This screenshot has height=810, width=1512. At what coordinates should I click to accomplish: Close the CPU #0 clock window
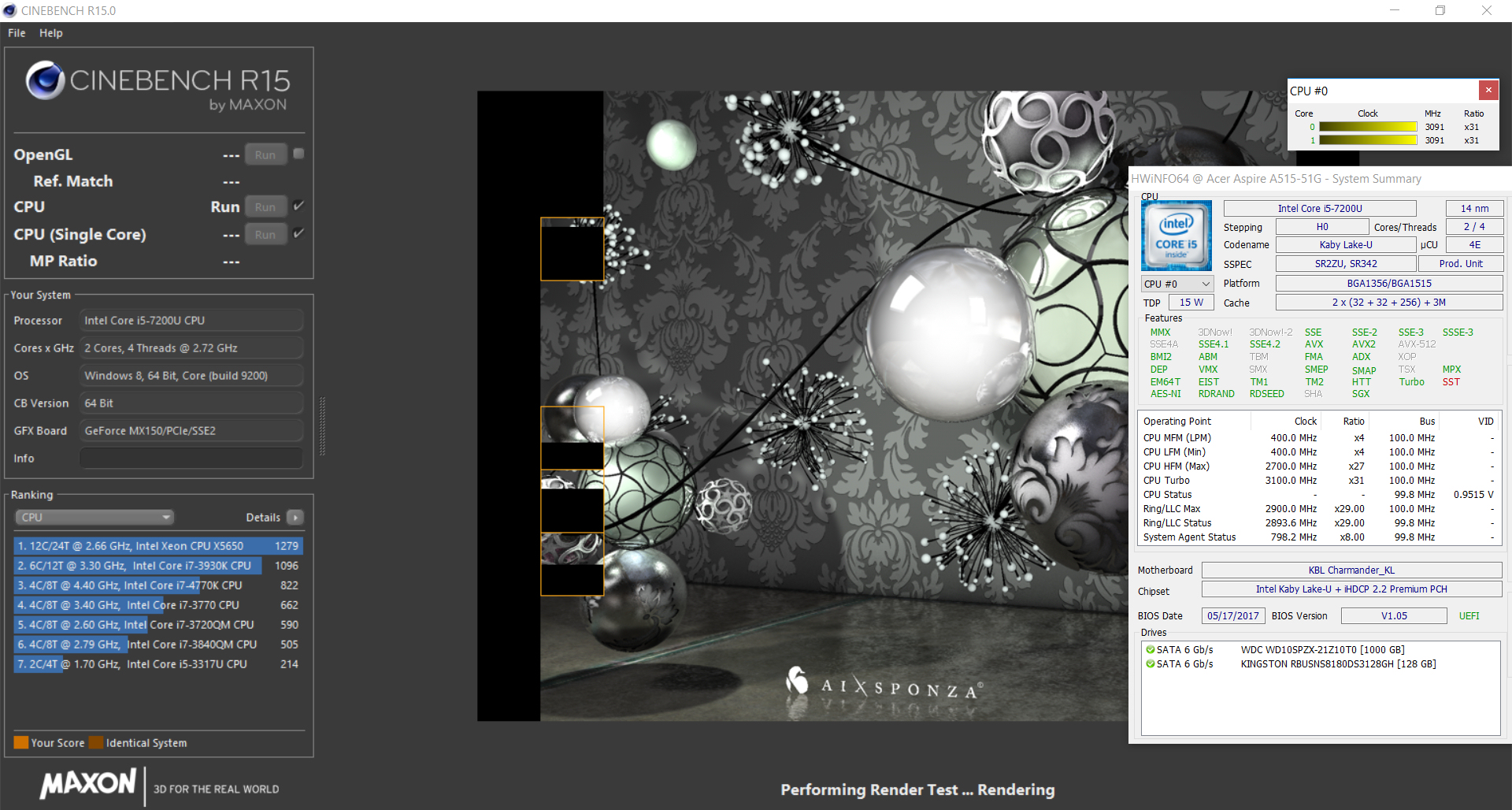[1488, 90]
